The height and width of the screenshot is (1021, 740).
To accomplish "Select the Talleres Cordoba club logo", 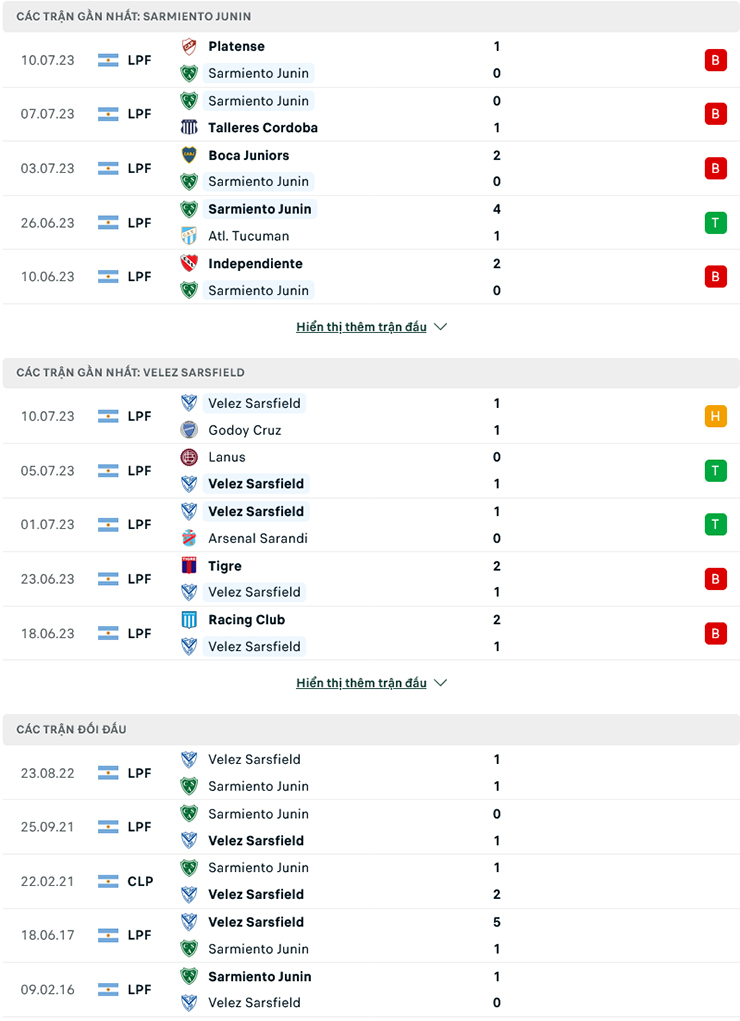I will click(x=190, y=127).
